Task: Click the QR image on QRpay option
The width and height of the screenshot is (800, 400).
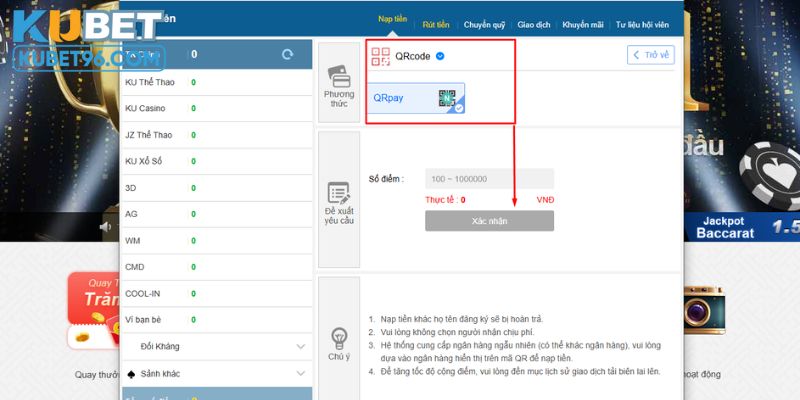Action: click(x=447, y=98)
